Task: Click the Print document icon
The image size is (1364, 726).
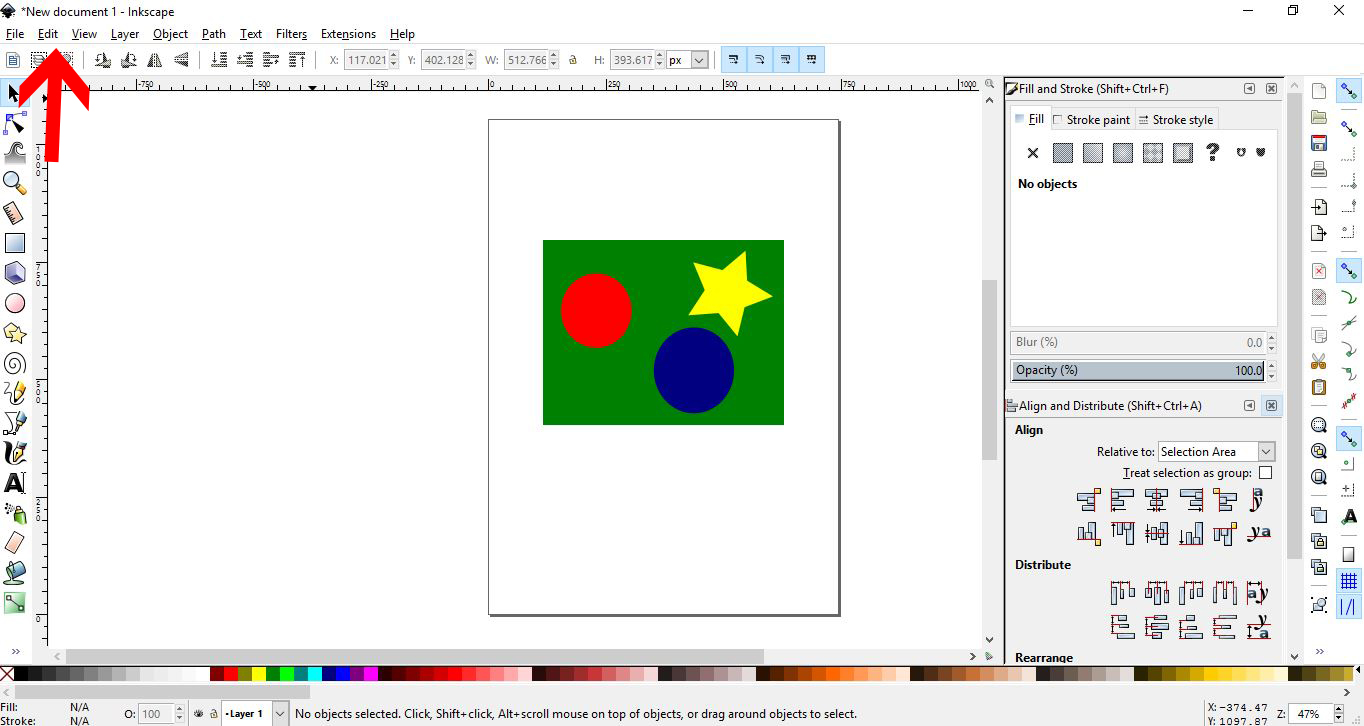Action: [x=1319, y=169]
